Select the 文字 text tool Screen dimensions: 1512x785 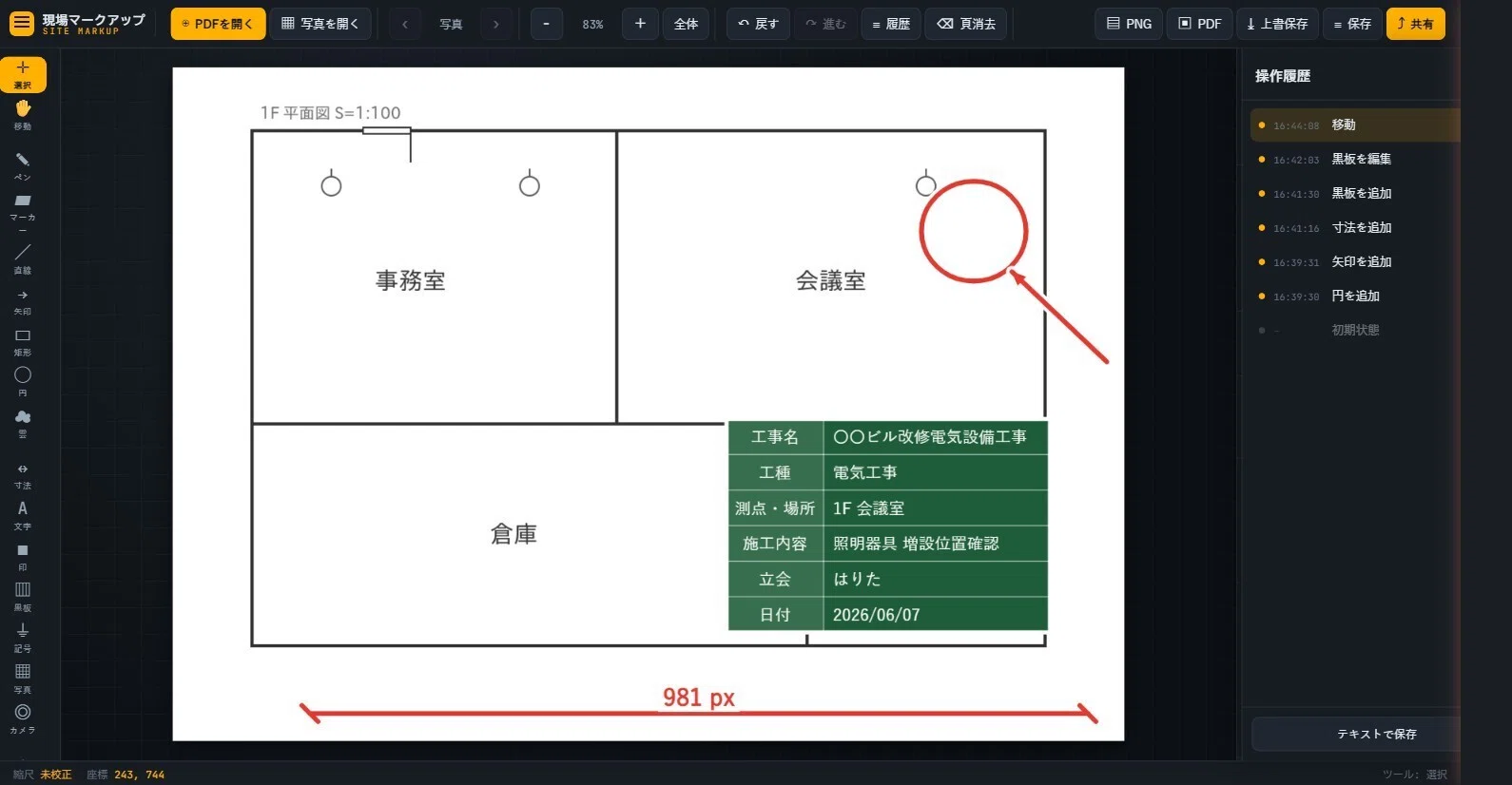click(x=23, y=515)
